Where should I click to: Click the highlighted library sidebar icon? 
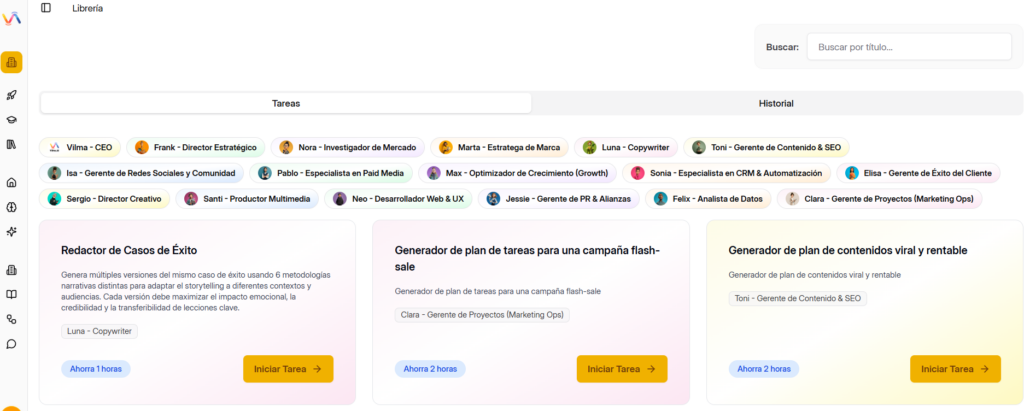12,62
